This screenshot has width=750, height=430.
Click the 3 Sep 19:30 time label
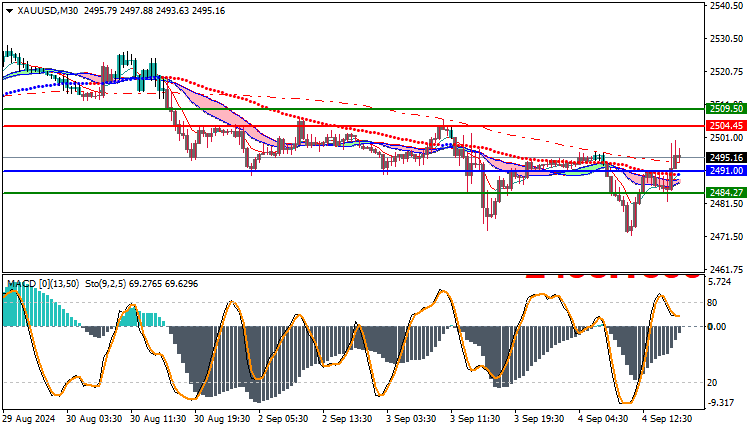click(540, 419)
